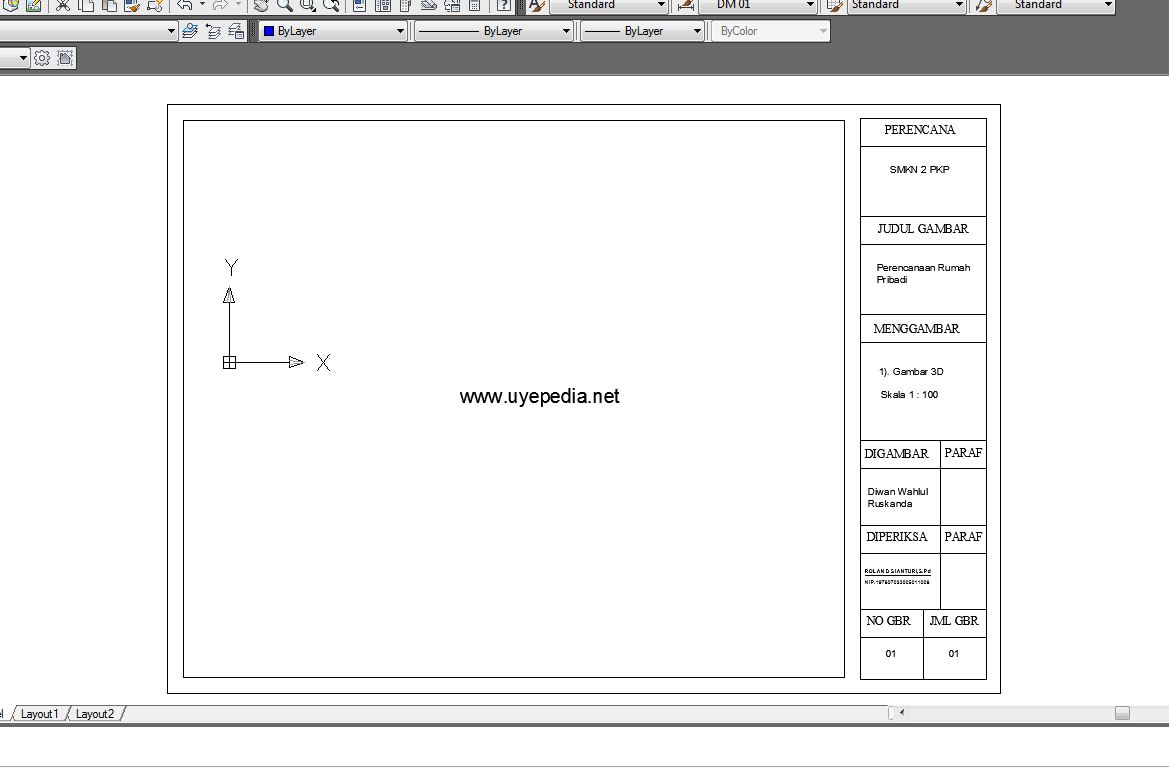This screenshot has width=1169, height=783.
Task: Click the Workspace Settings gear icon
Action: click(42, 58)
